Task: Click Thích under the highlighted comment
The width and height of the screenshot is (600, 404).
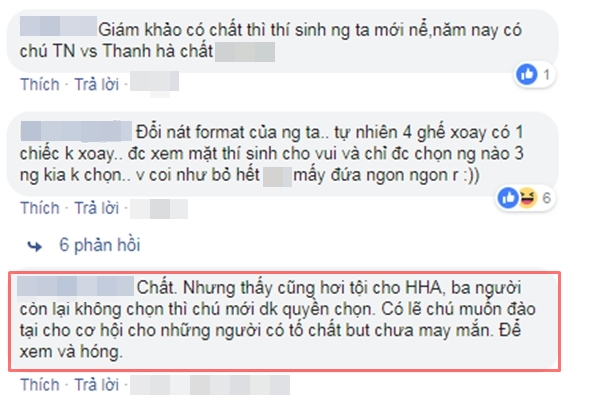Action: (x=40, y=385)
